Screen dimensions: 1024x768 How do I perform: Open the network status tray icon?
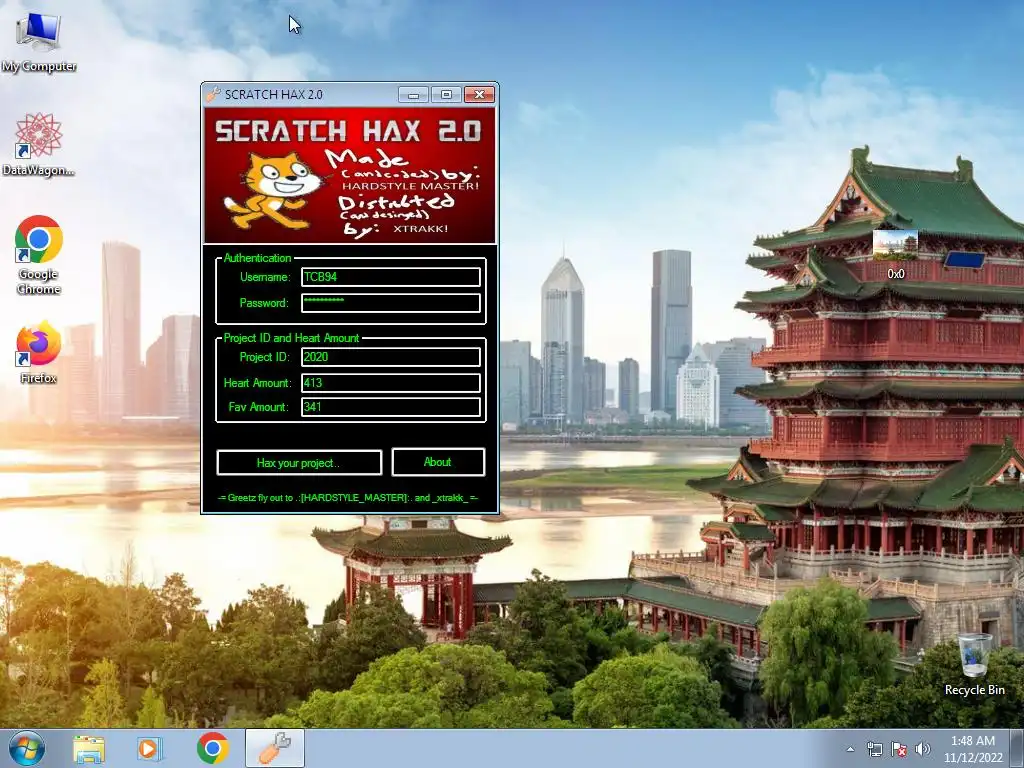pos(874,750)
